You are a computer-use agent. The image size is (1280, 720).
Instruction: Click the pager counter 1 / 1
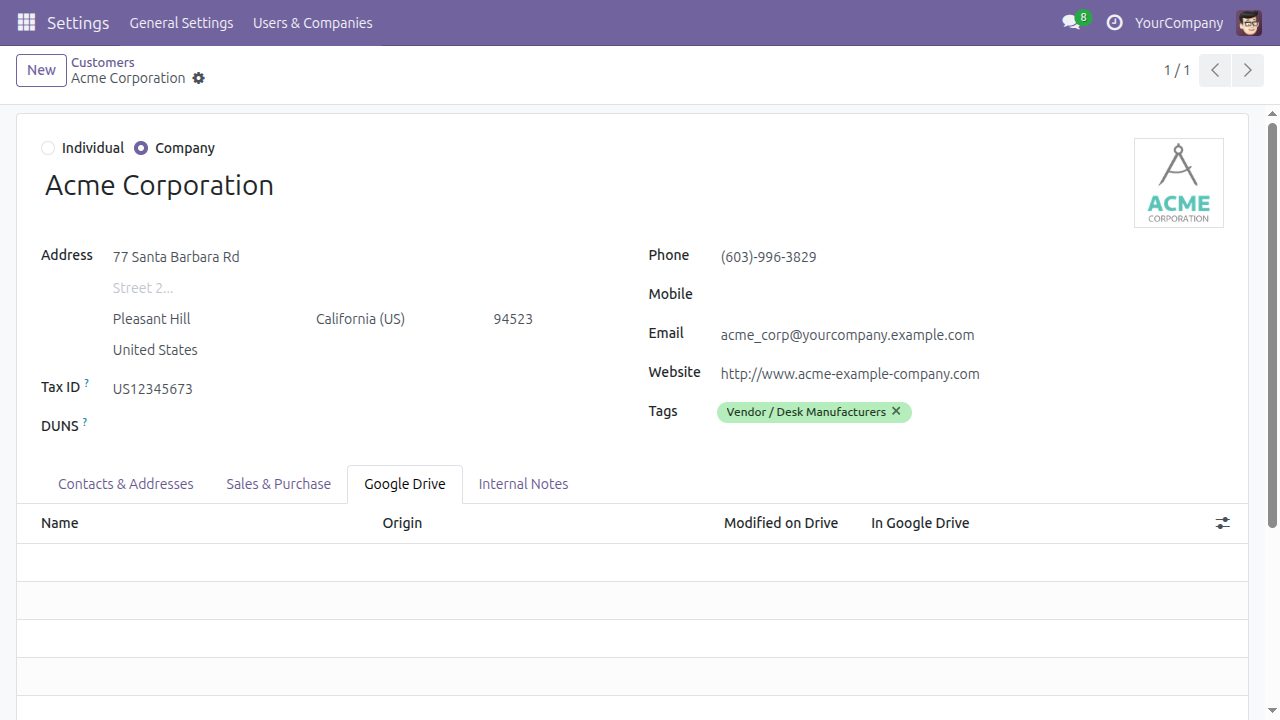click(1177, 70)
